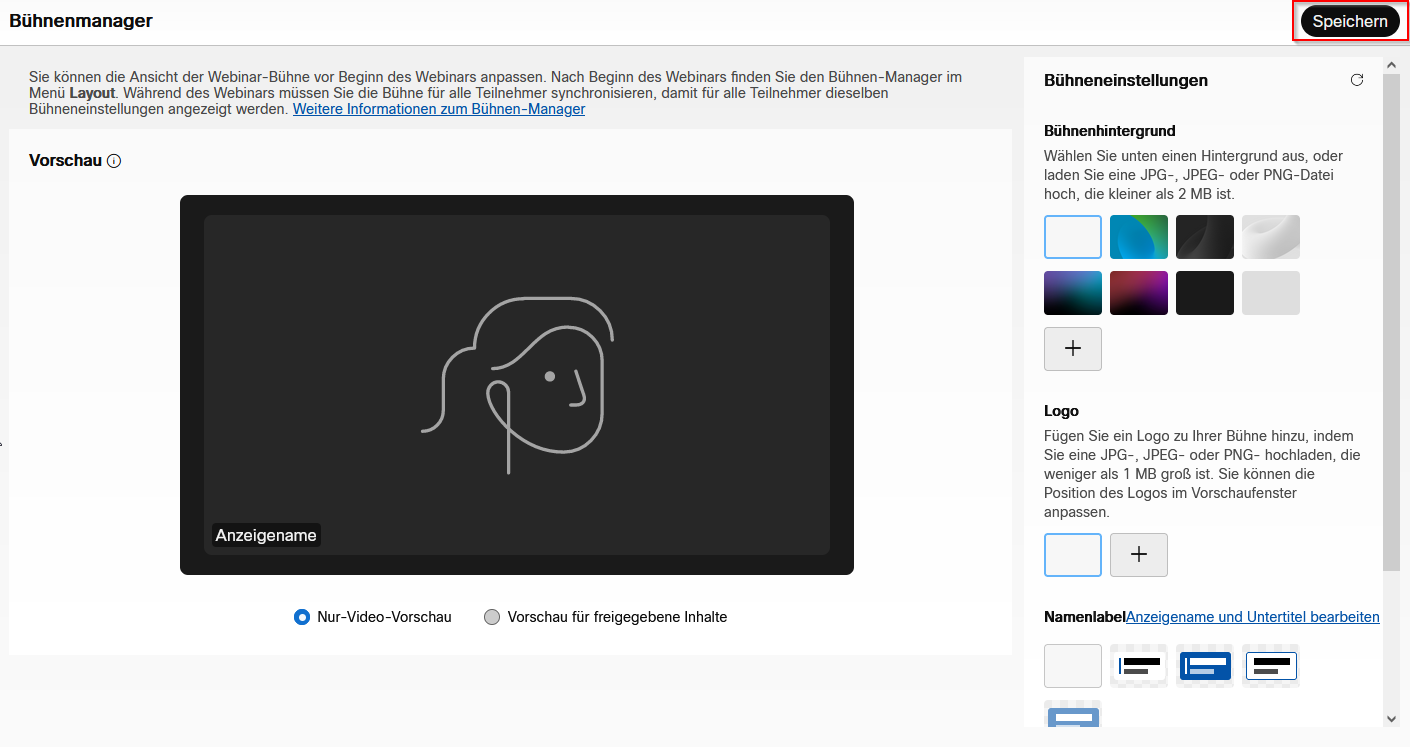1410x747 pixels.
Task: Upload custom background with plus button
Action: 1073,349
